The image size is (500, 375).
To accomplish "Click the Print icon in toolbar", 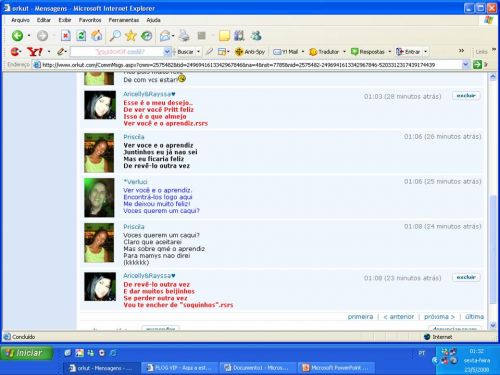I will [x=184, y=35].
